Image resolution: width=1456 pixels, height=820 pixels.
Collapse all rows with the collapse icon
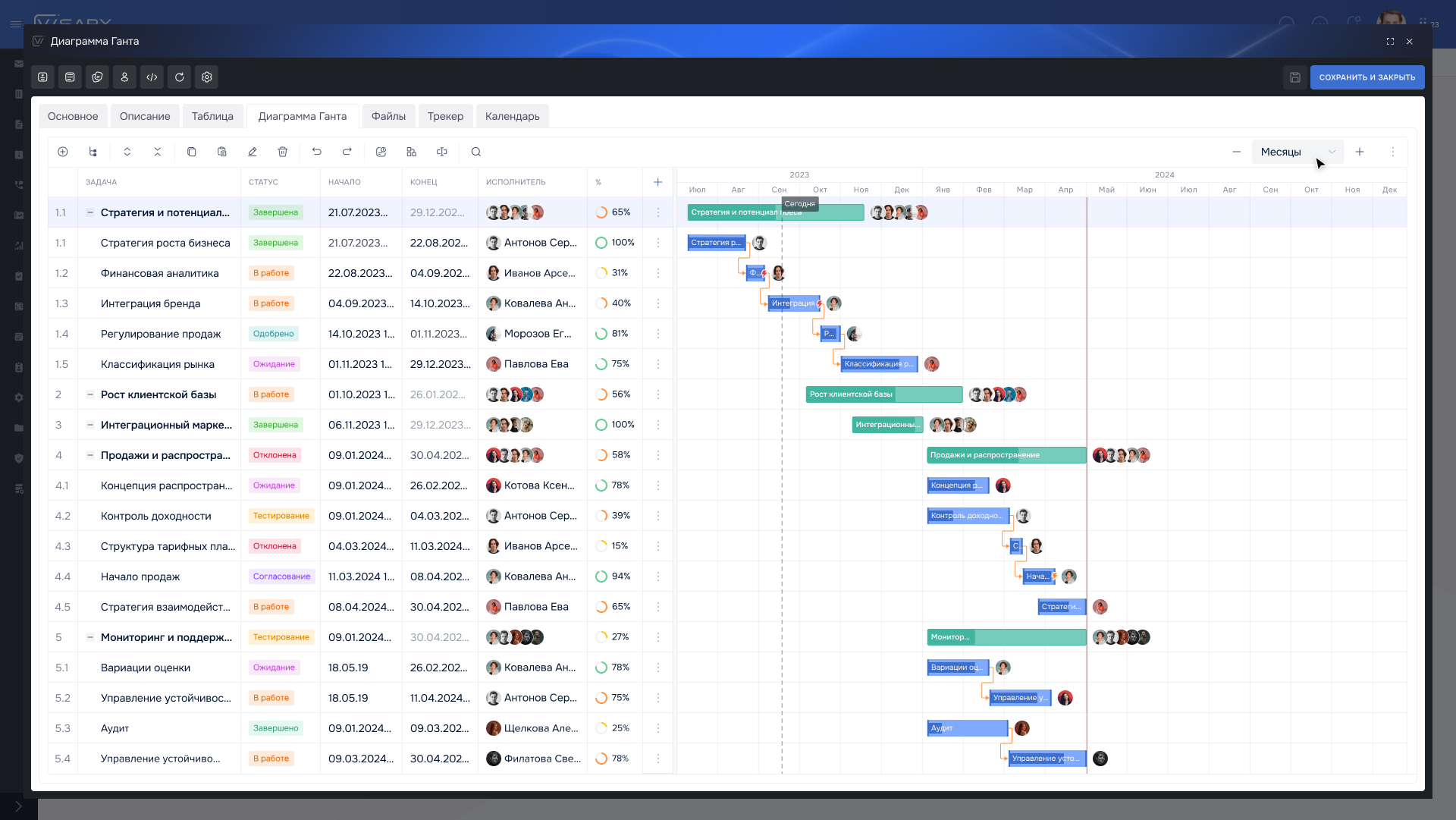[158, 152]
